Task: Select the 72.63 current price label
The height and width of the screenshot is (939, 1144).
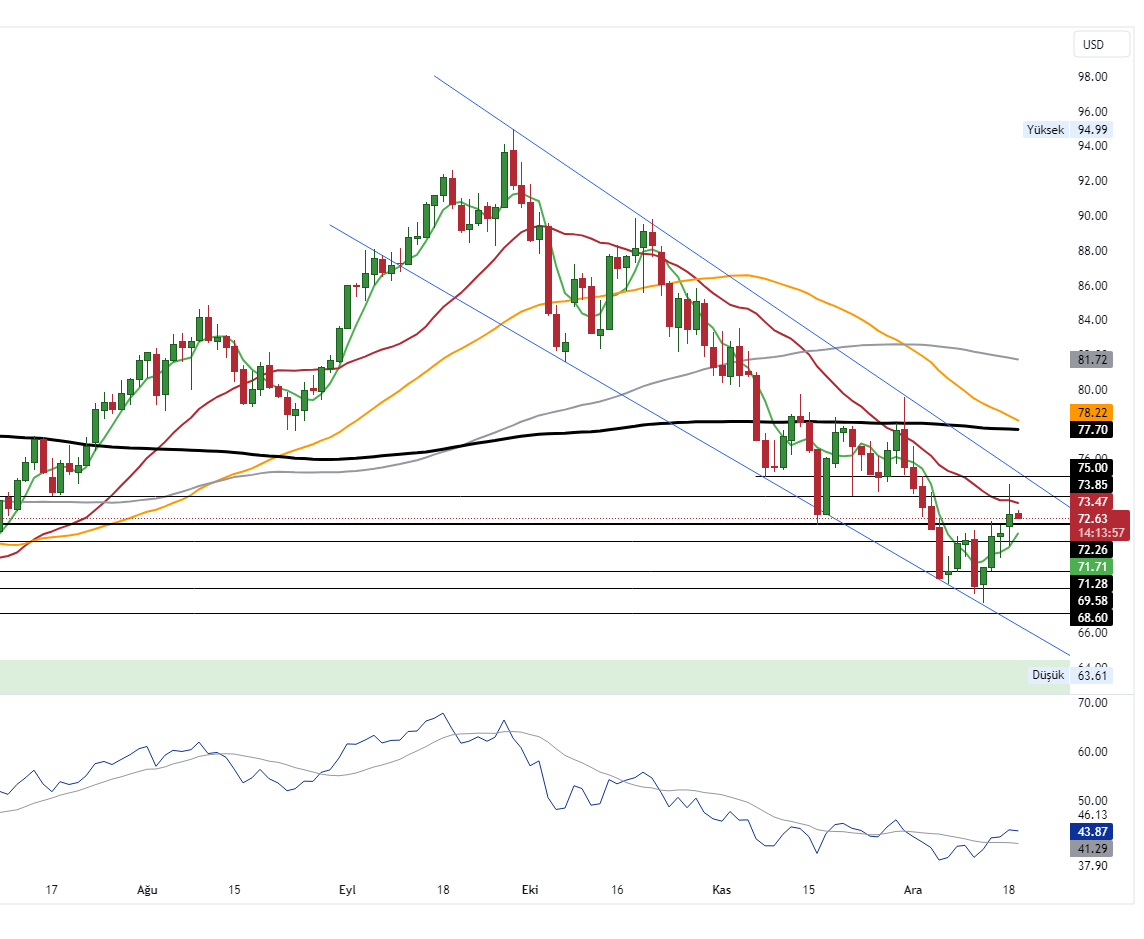Action: click(1094, 518)
